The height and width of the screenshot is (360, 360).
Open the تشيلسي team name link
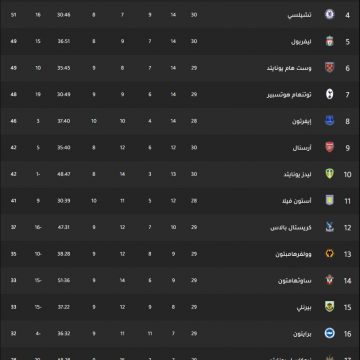click(x=299, y=15)
